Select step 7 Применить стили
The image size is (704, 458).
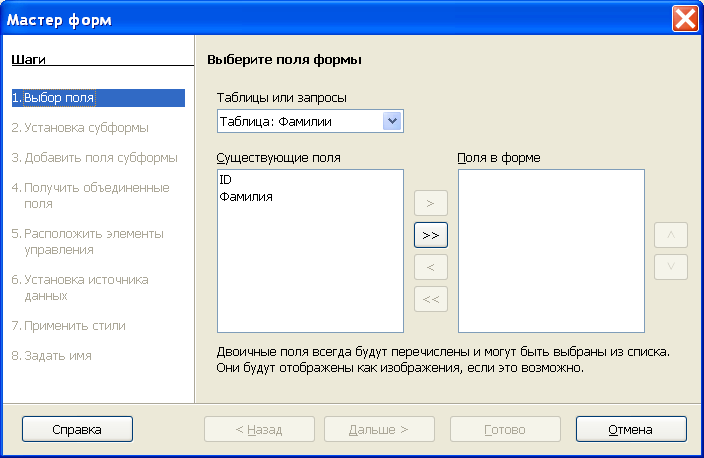[x=69, y=326]
